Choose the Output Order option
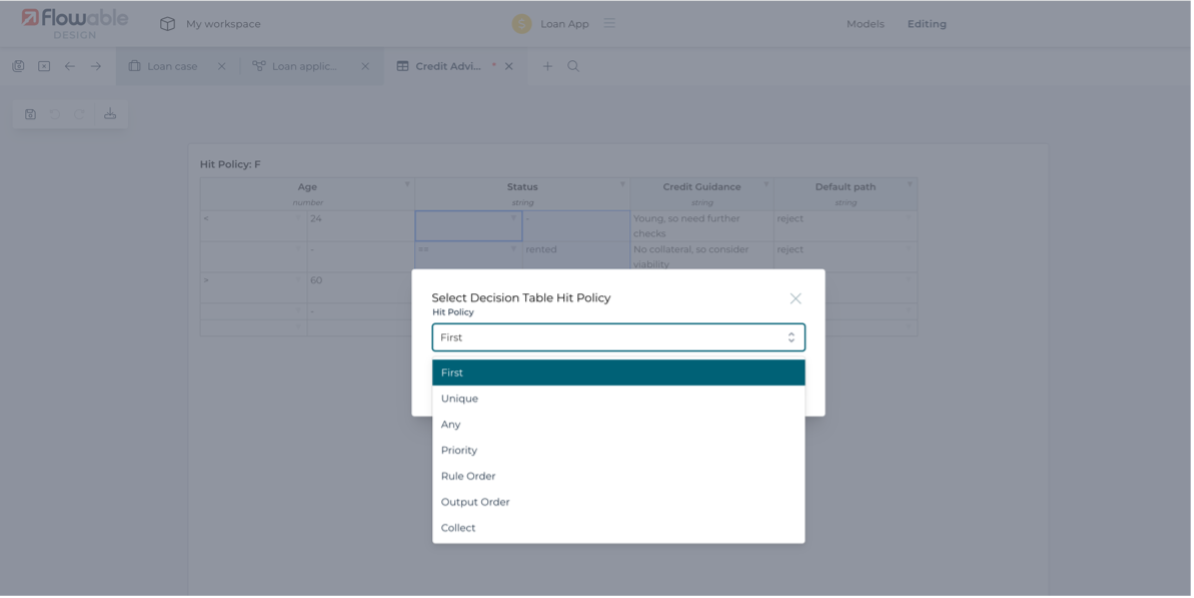1194x598 pixels. 475,502
